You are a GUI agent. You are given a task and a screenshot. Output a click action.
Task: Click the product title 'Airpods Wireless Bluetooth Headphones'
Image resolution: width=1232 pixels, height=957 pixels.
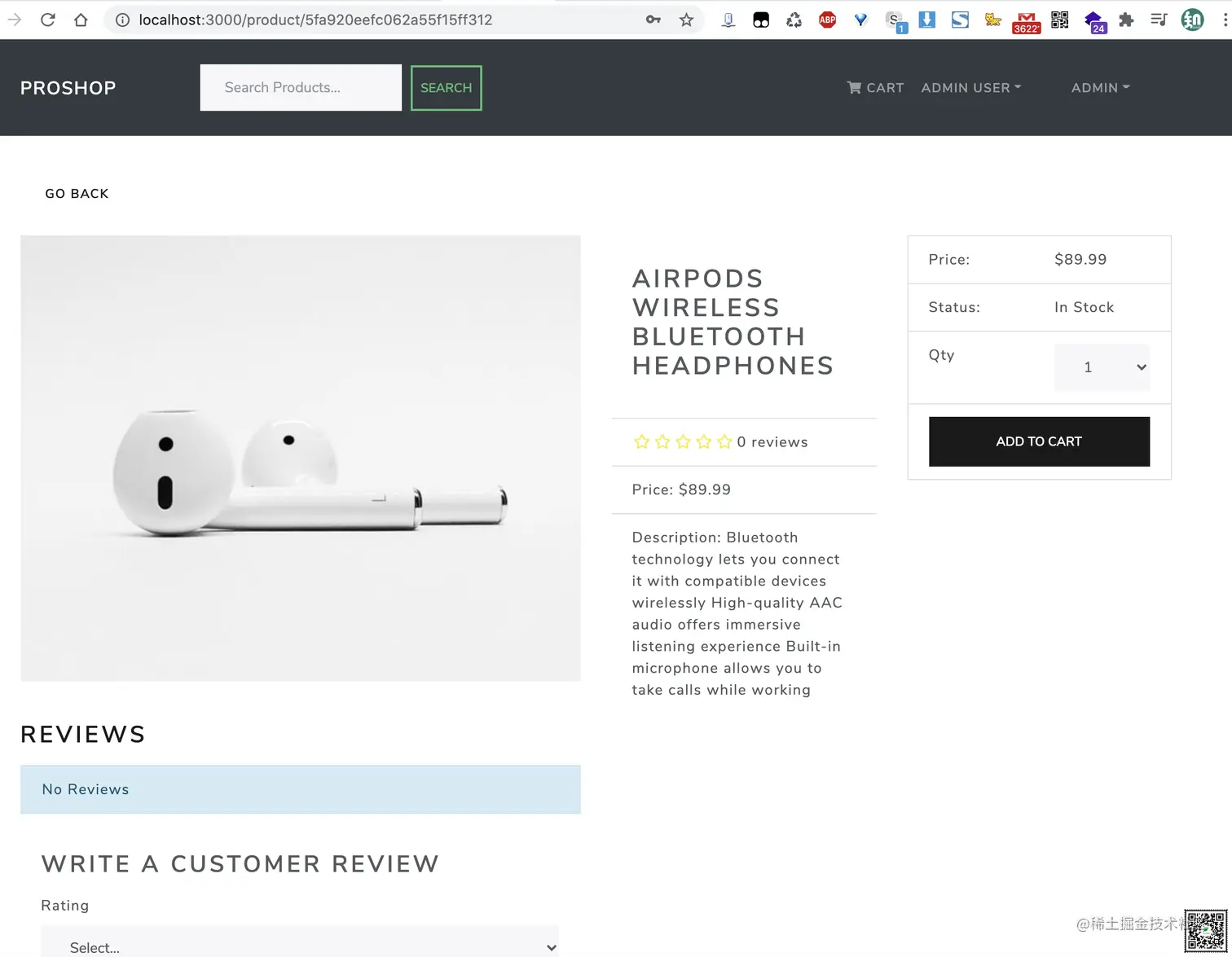pyautogui.click(x=733, y=322)
